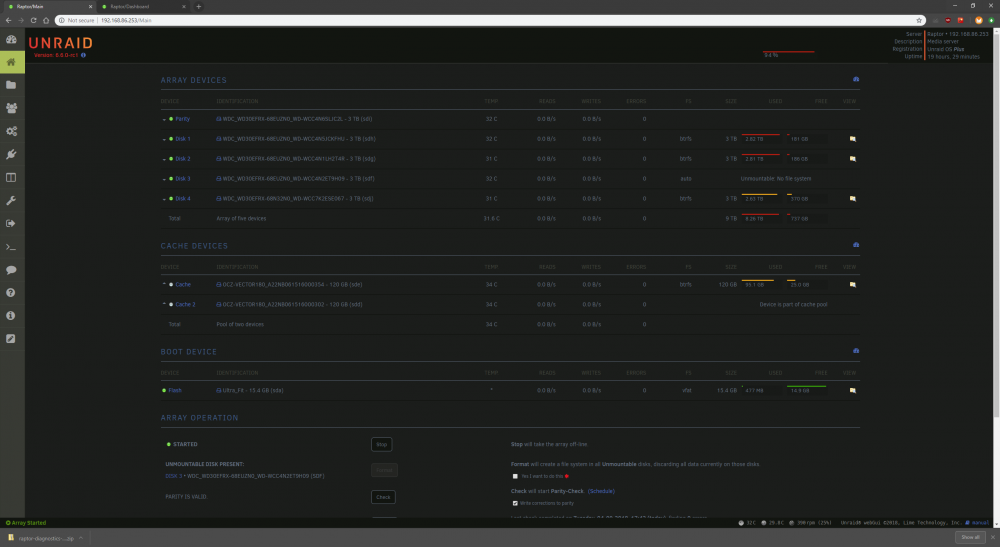Open the Users group icon in sidebar

(x=11, y=108)
